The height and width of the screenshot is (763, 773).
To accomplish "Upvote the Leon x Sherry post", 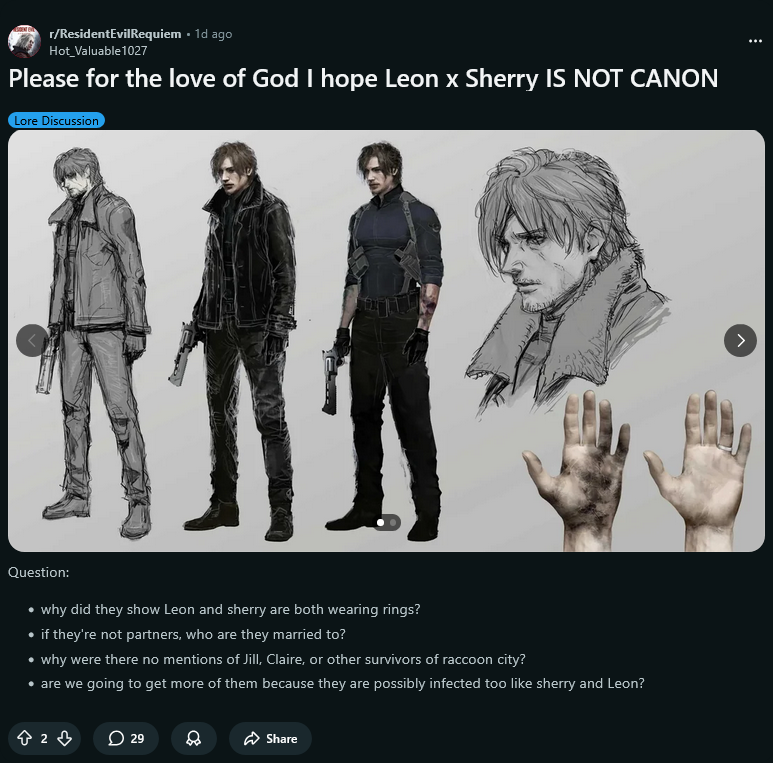I will 24,738.
